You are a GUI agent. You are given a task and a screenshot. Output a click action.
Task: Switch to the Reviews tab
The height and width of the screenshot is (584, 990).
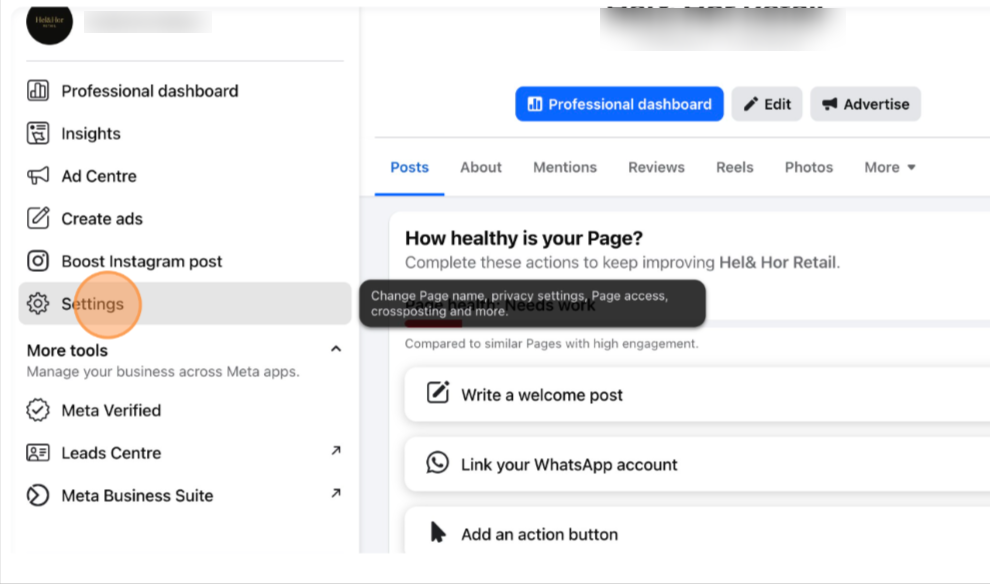[x=656, y=167]
